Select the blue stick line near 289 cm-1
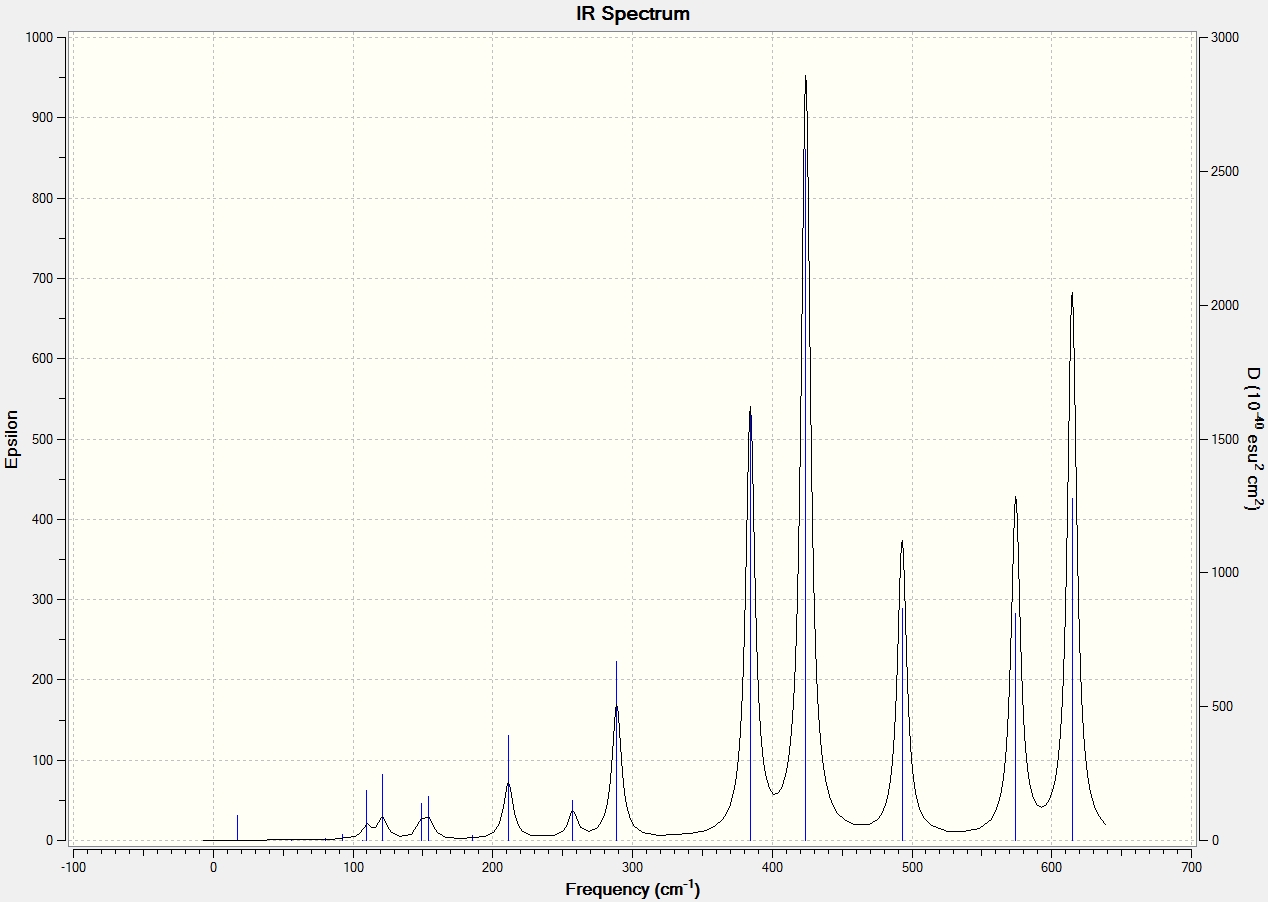 [616, 750]
